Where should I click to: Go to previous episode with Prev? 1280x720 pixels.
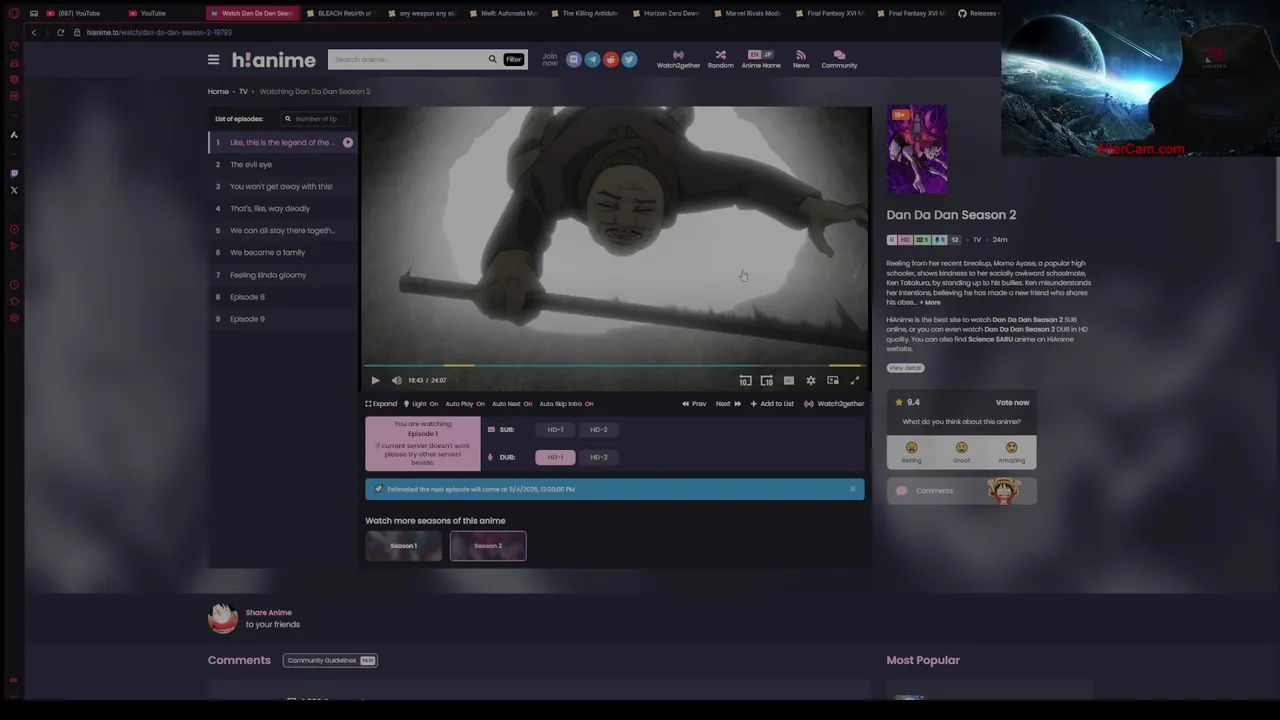point(694,404)
